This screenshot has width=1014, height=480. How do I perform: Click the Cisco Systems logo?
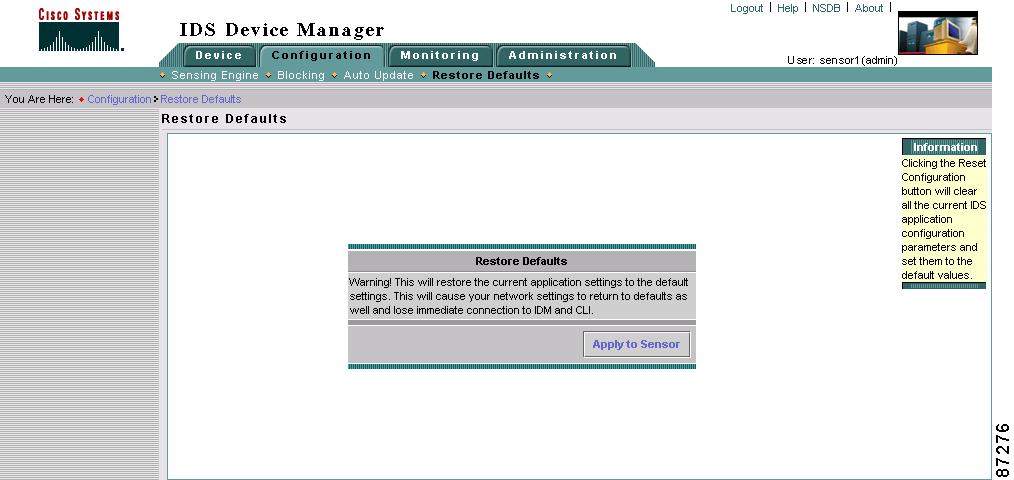pyautogui.click(x=80, y=30)
